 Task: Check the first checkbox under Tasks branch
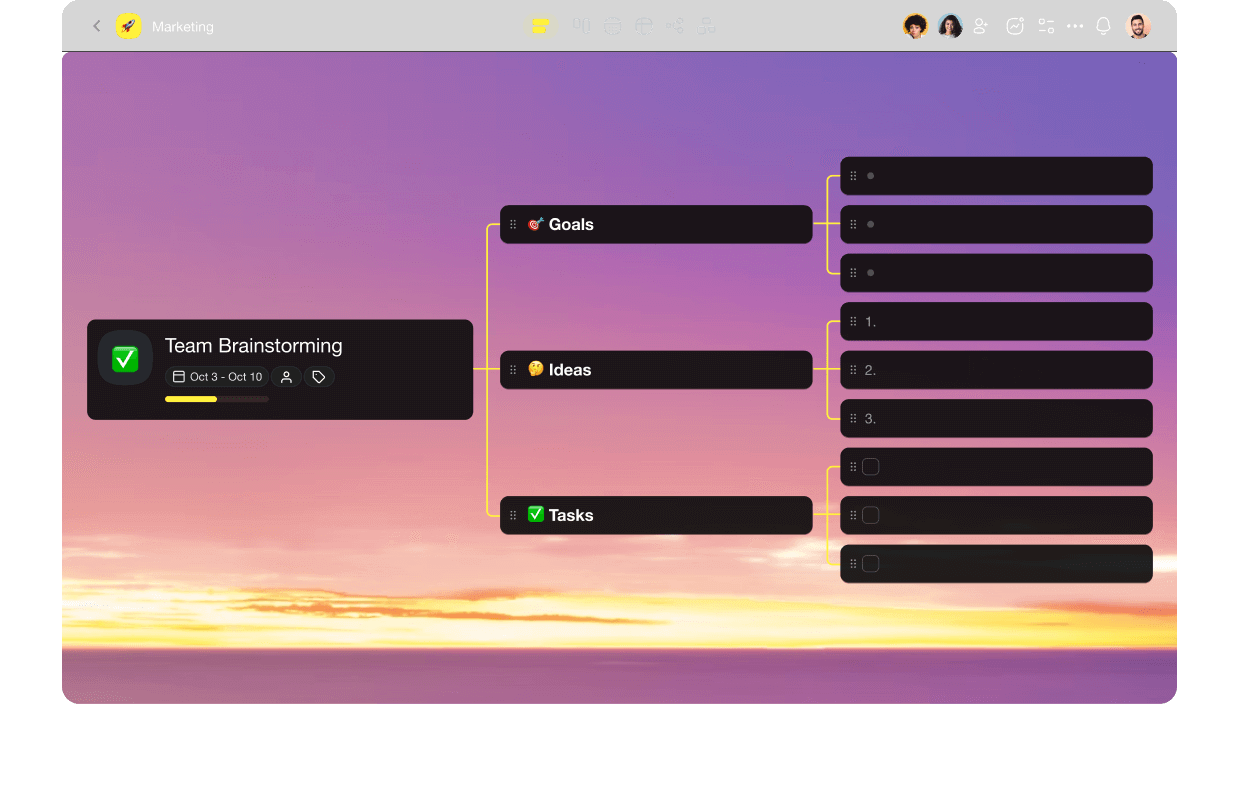[871, 466]
